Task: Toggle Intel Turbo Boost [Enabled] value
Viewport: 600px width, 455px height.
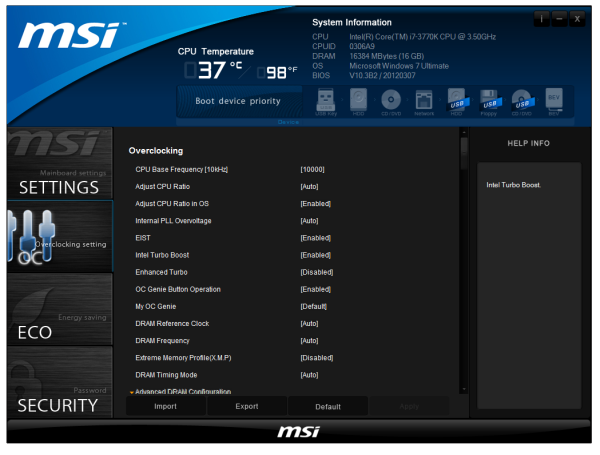Action: click(x=315, y=255)
